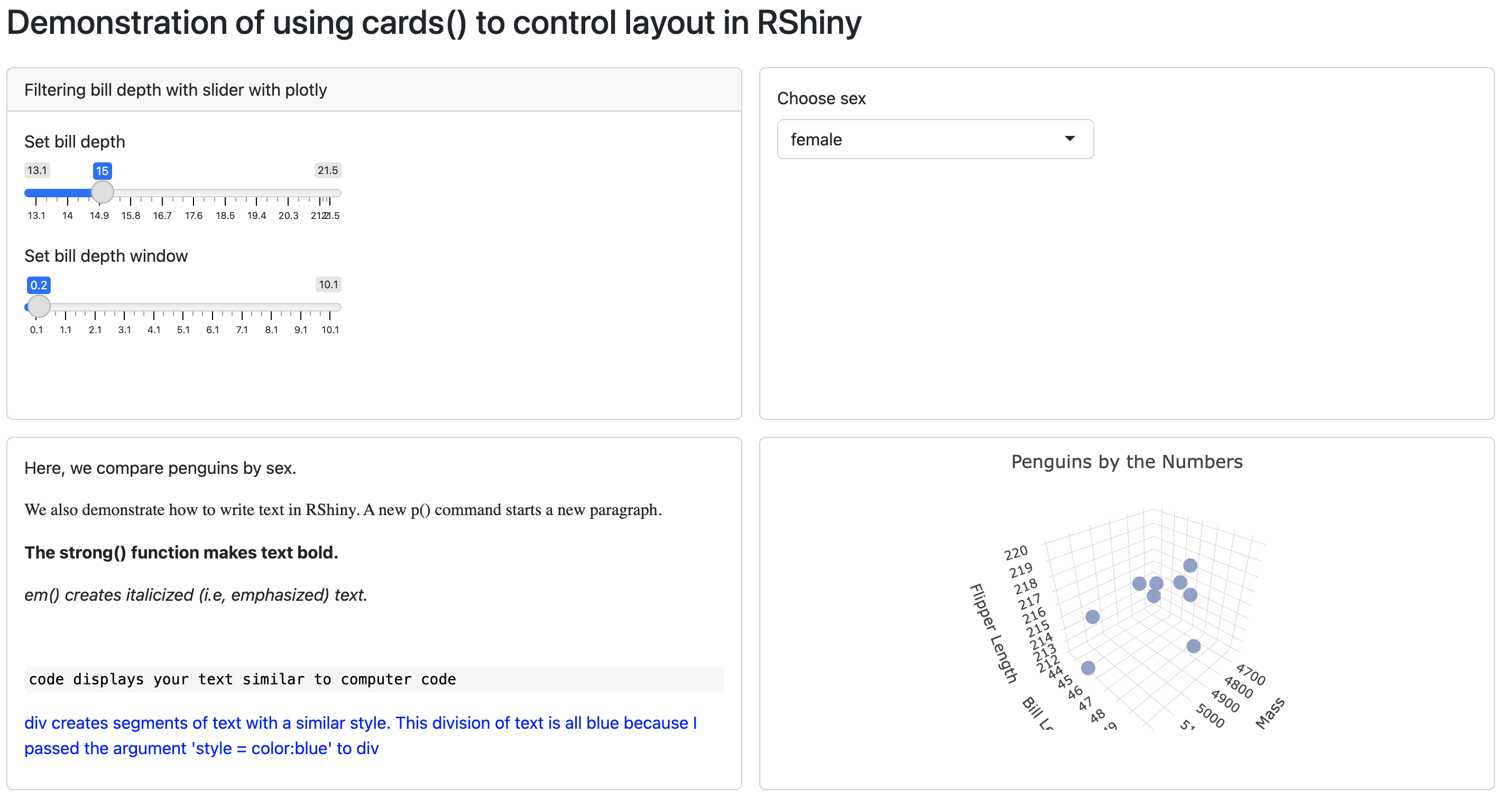Click the dropdown caret arrow beside female
This screenshot has height=806, width=1512.
1070,139
